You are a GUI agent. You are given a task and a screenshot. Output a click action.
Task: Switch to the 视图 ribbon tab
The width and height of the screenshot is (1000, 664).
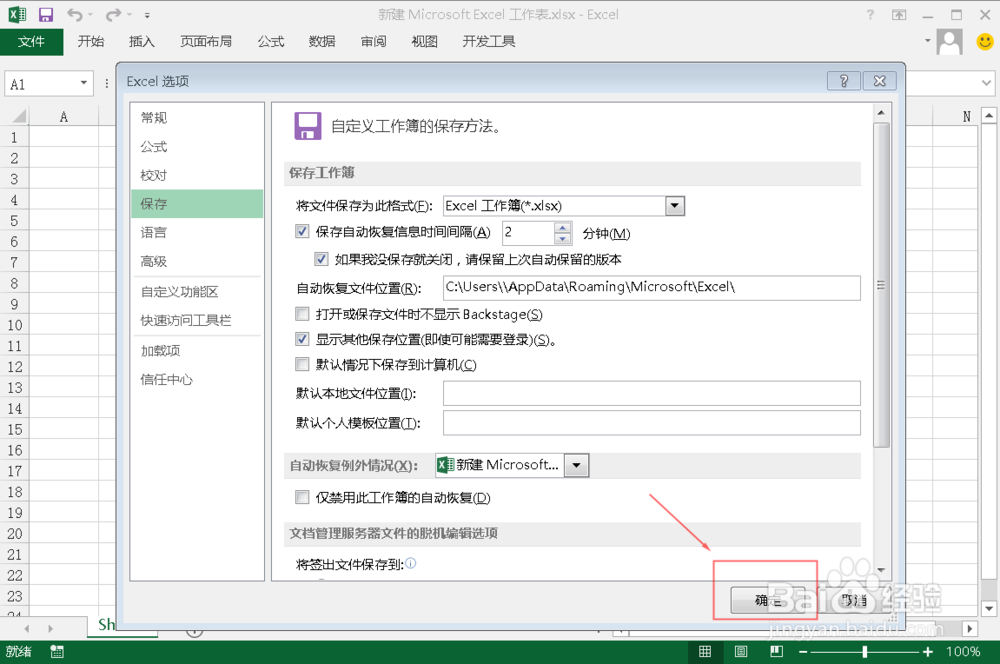tap(425, 41)
